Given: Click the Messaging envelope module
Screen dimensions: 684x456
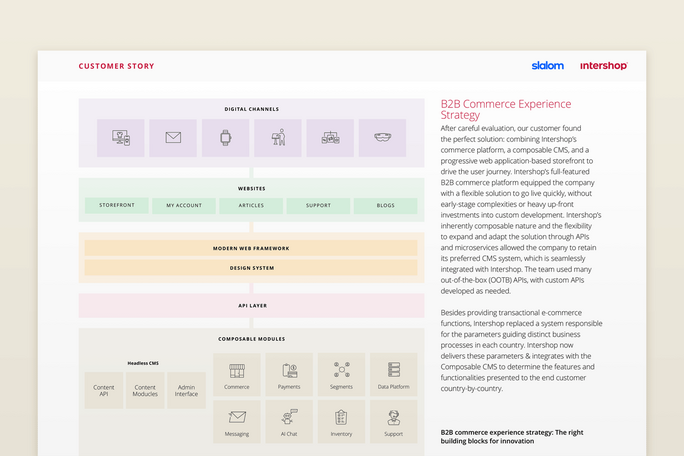Looking at the screenshot, I should 237,420.
